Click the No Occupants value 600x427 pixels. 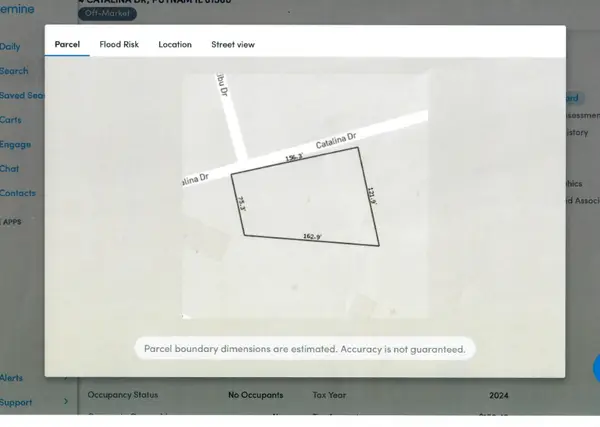256,395
